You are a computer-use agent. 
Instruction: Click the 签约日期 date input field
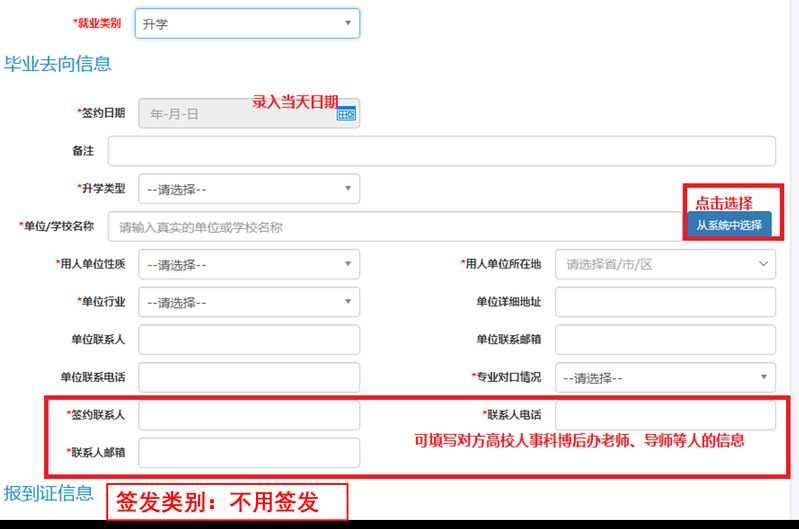[235, 114]
